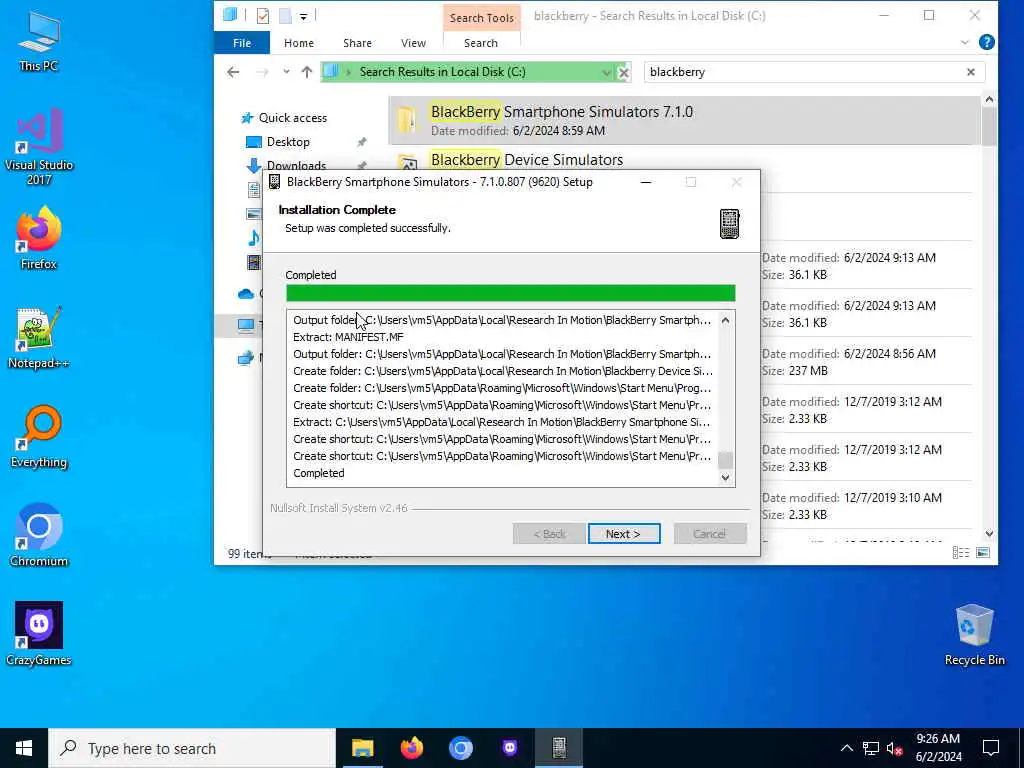Click the green installation progress bar

(511, 293)
